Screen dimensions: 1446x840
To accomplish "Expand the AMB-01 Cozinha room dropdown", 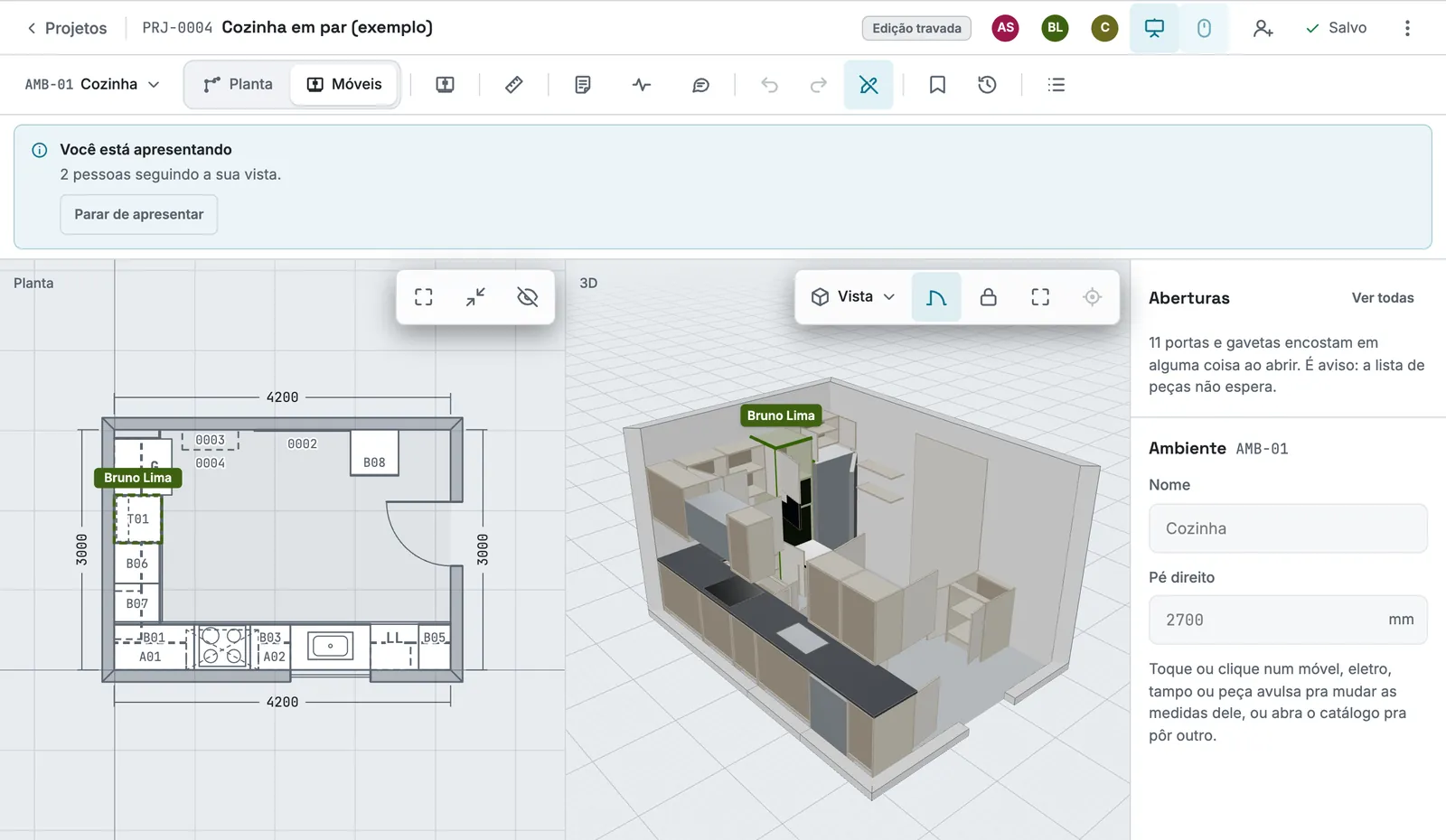I will (x=92, y=84).
